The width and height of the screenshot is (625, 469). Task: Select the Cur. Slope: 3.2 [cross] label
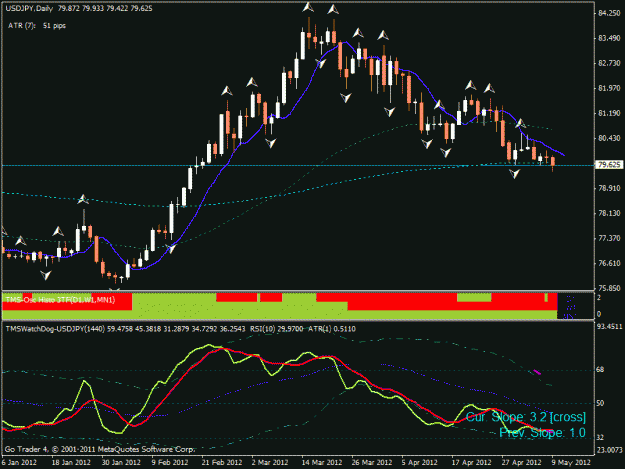(x=526, y=417)
